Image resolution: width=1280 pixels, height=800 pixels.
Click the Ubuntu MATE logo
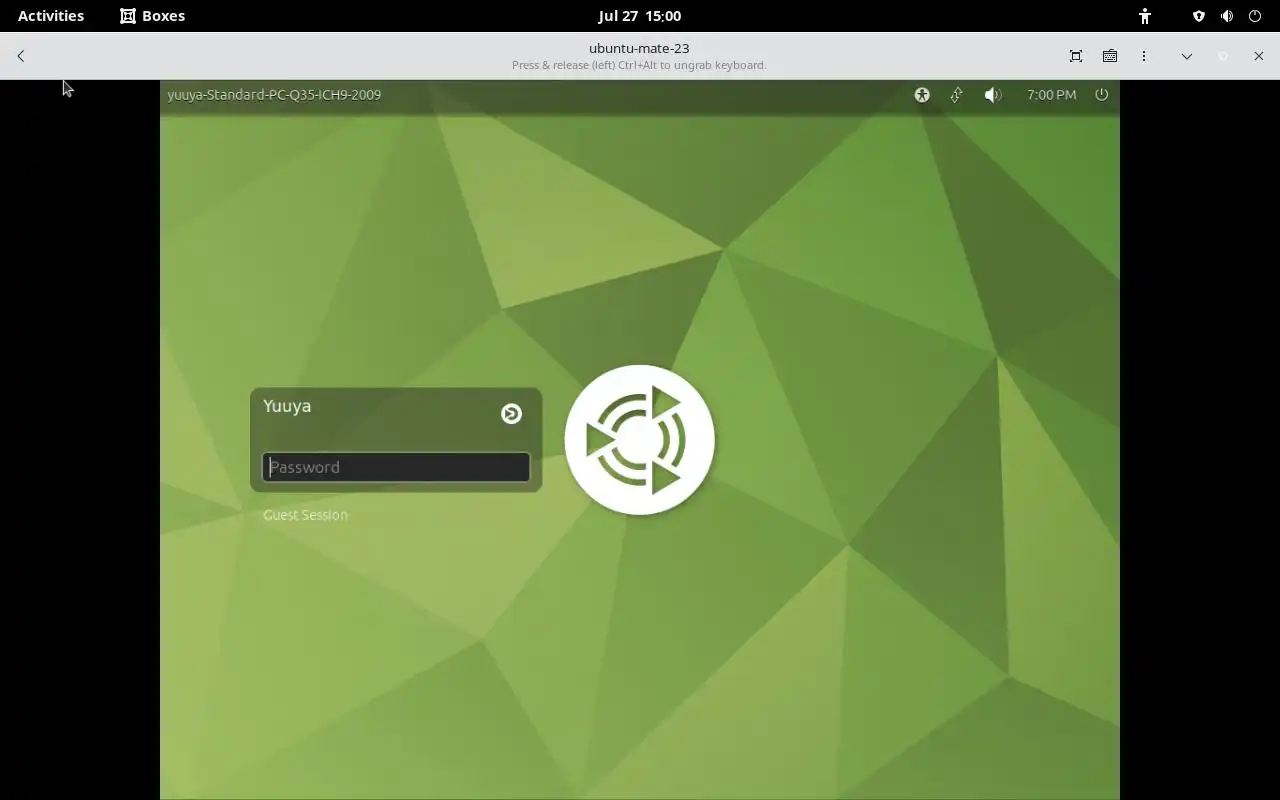pos(640,440)
